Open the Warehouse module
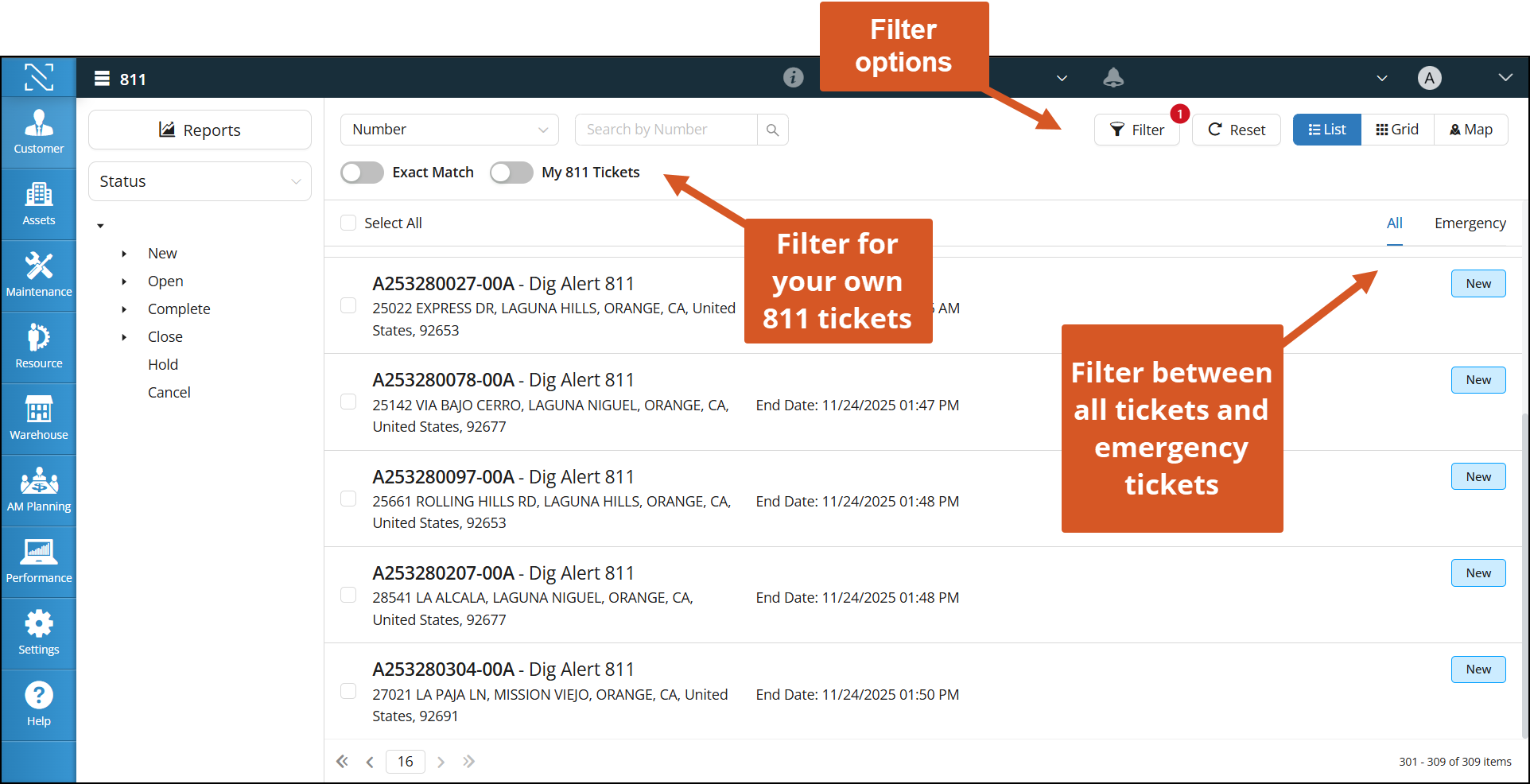 point(38,418)
